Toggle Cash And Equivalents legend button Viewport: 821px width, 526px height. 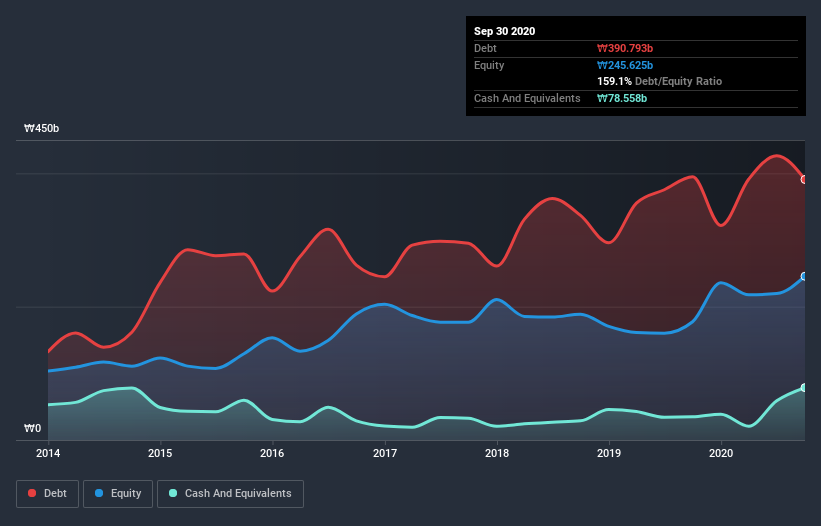pos(230,494)
